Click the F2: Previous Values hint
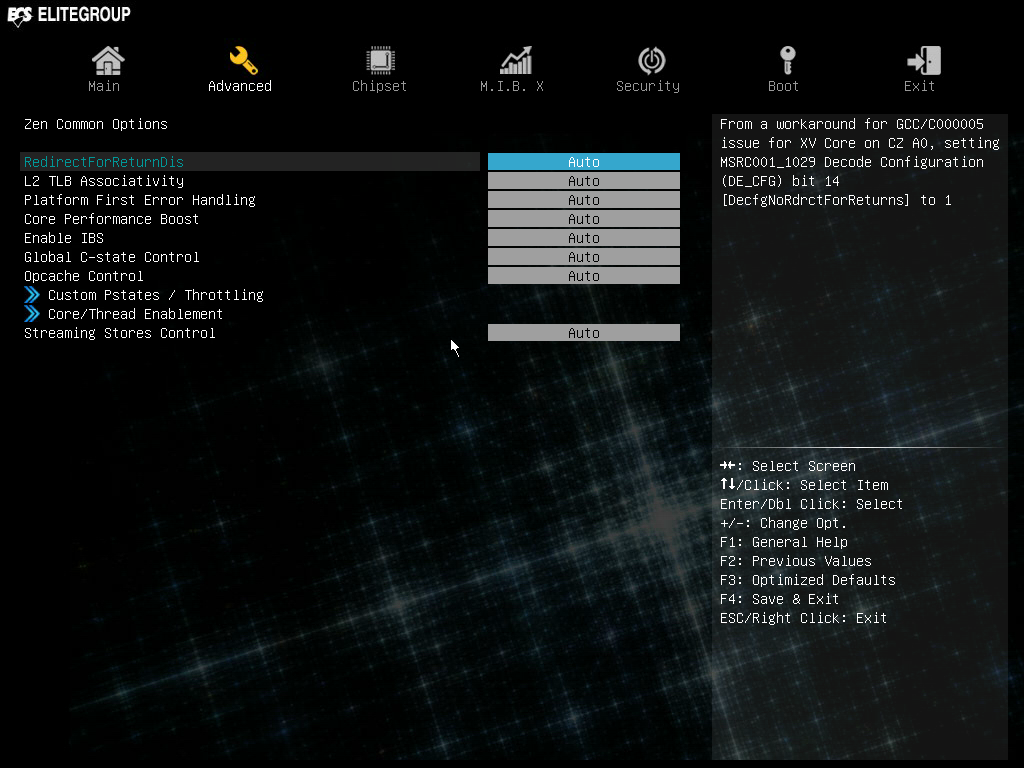1024x768 pixels. coord(795,561)
